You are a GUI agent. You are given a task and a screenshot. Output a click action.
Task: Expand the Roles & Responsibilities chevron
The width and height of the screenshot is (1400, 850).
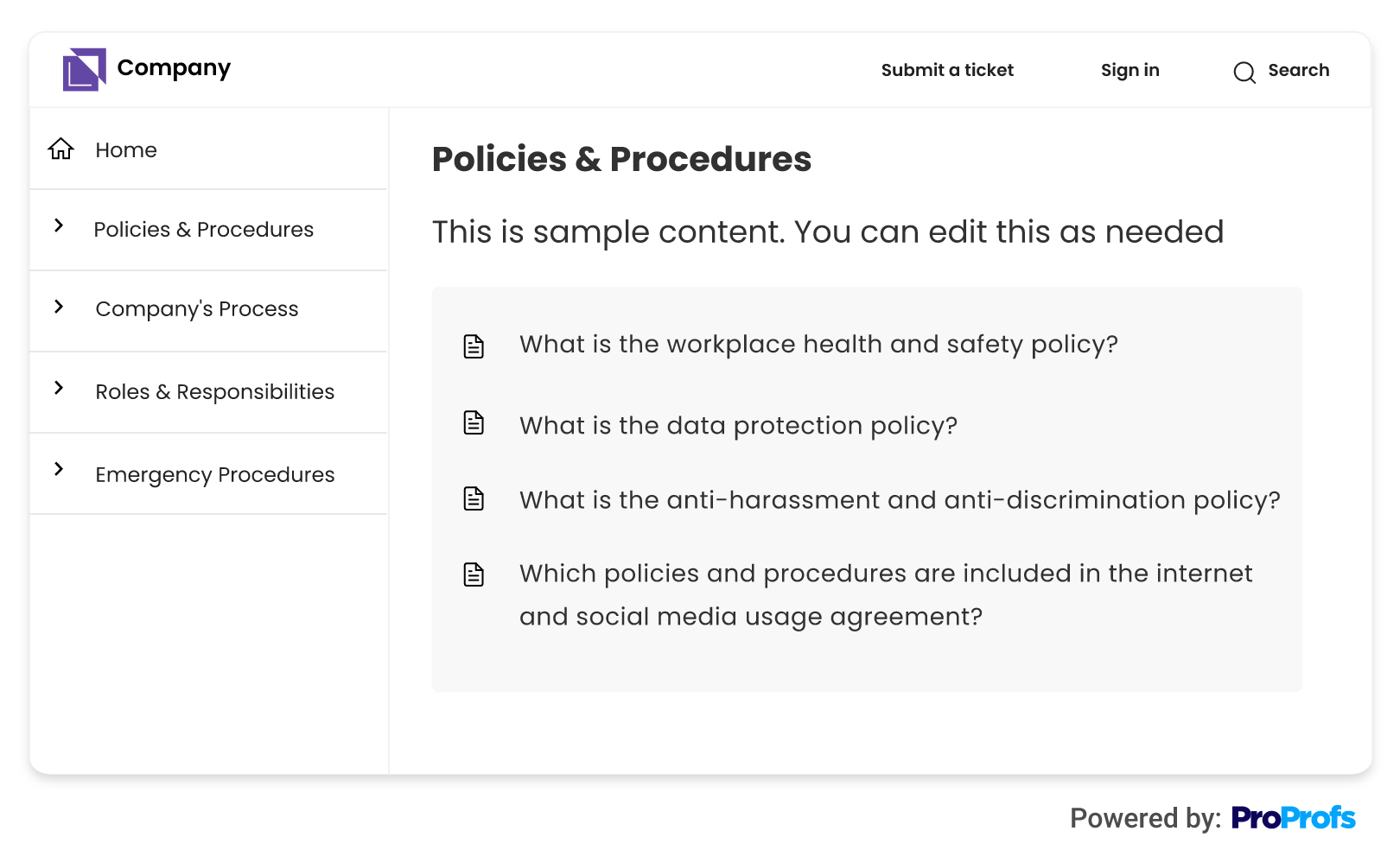59,388
